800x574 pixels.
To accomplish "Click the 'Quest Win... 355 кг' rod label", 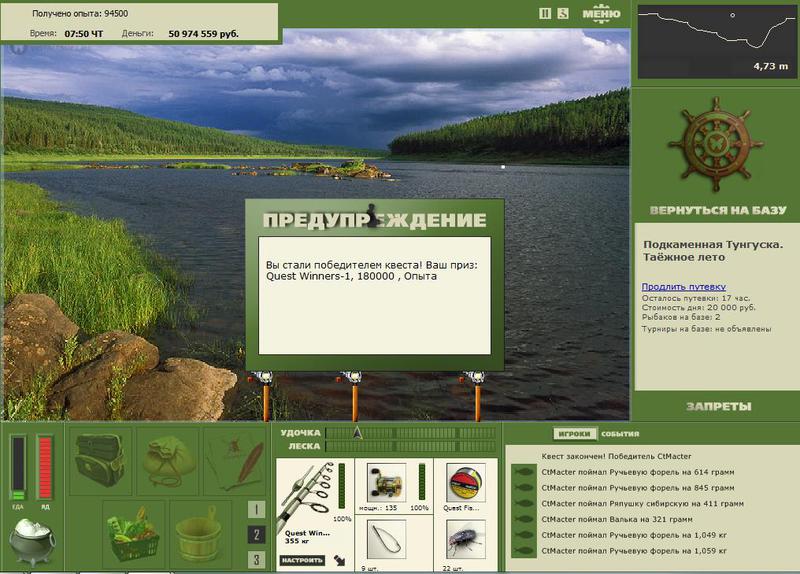I will [307, 537].
